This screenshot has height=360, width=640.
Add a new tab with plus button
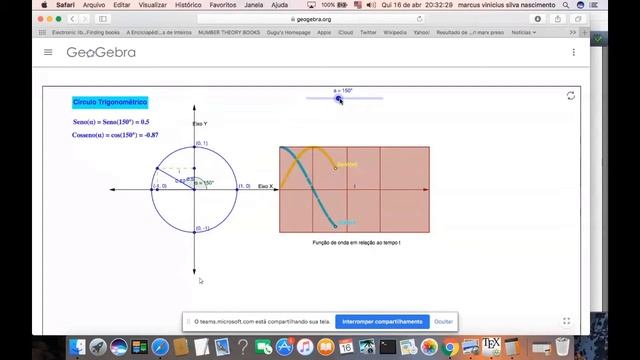tap(584, 32)
